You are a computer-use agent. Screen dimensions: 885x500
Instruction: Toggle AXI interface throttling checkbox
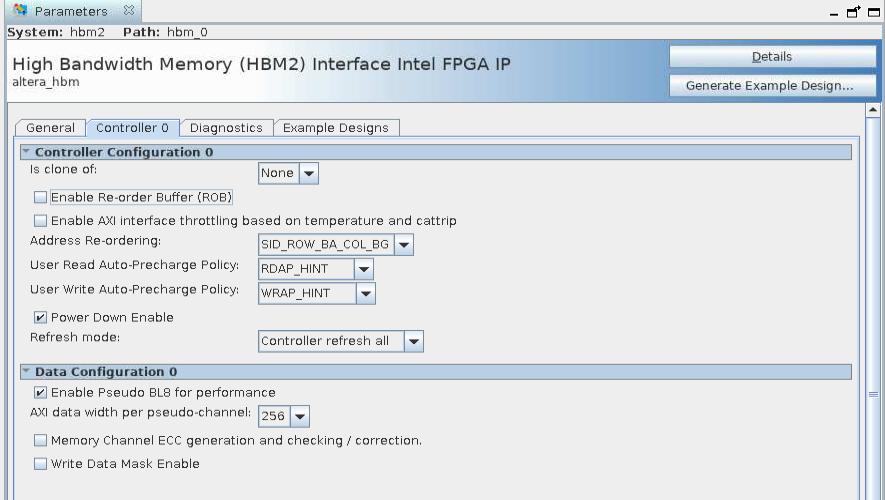point(41,221)
